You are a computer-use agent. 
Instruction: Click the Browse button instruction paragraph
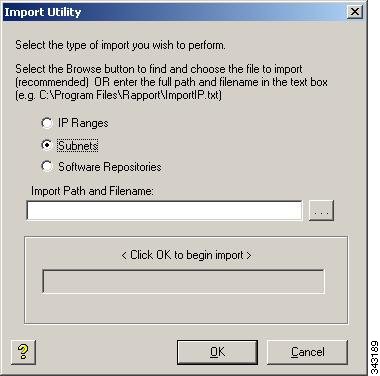point(171,82)
